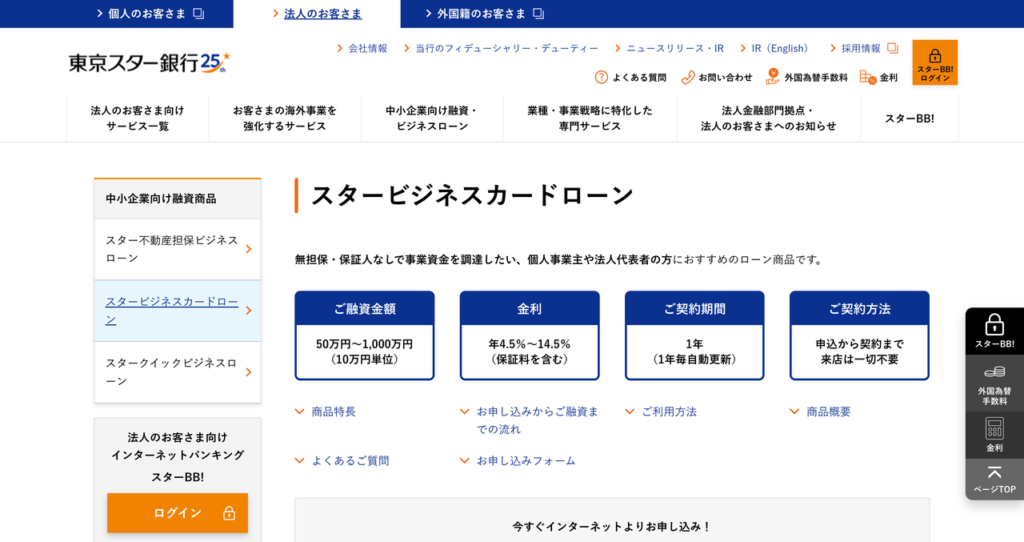The height and width of the screenshot is (542, 1024).
Task: Click the よくある質問 question mark icon
Action: (x=601, y=77)
